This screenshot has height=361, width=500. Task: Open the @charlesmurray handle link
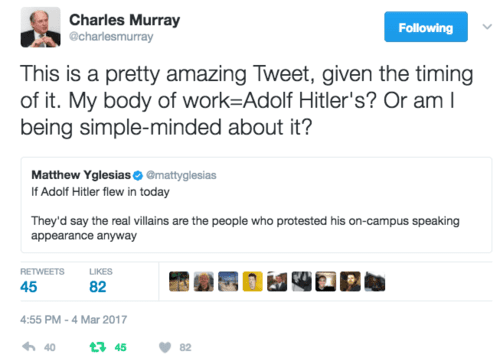click(x=111, y=37)
